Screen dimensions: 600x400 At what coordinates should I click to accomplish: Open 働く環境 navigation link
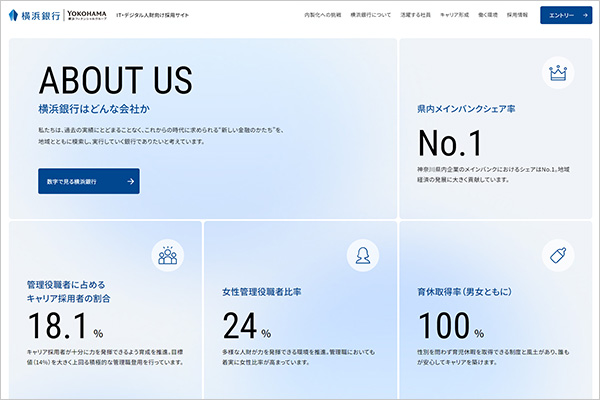click(x=488, y=15)
